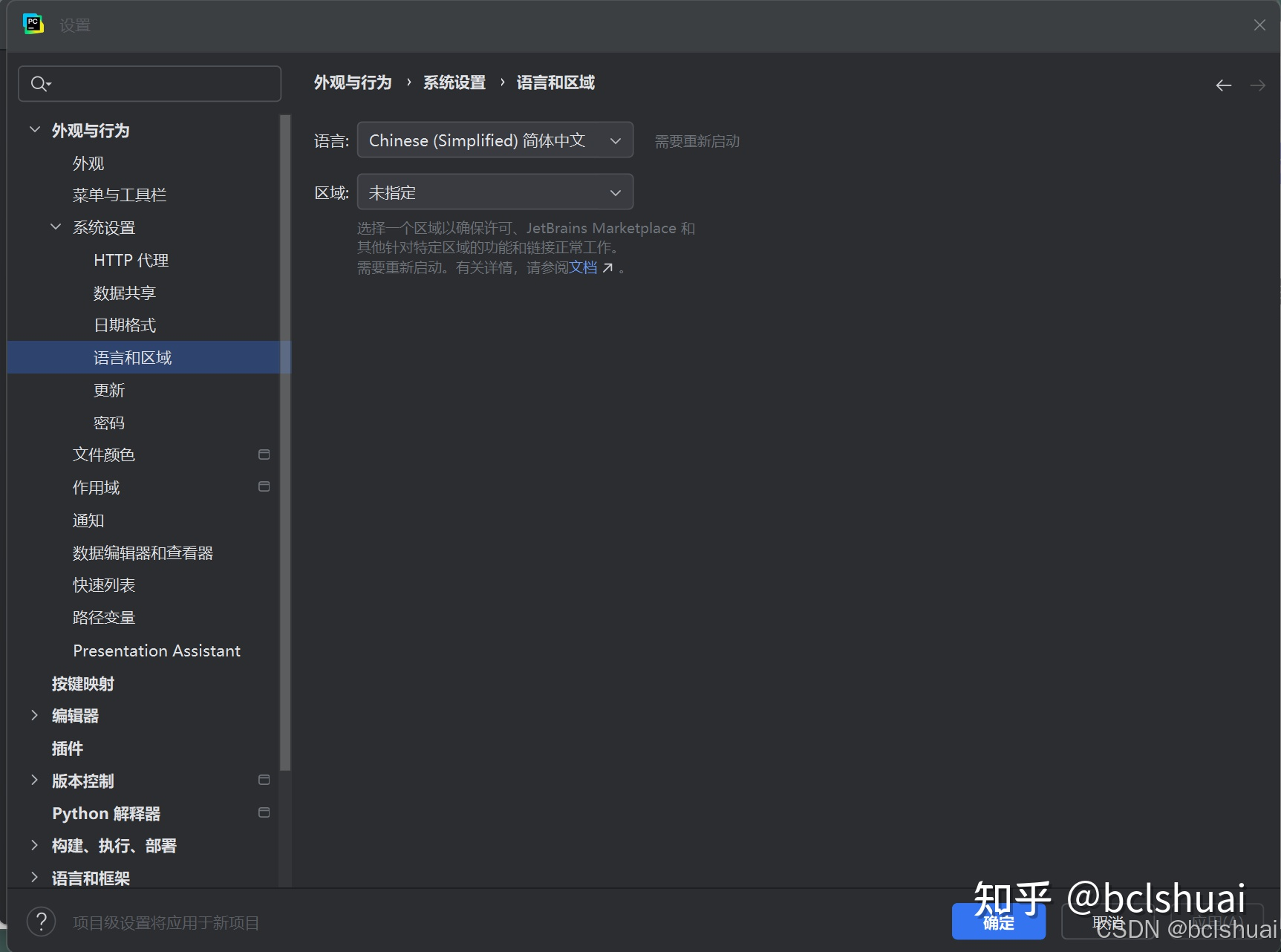1281x952 pixels.
Task: Expand the 版本控制 section chevron
Action: [34, 780]
